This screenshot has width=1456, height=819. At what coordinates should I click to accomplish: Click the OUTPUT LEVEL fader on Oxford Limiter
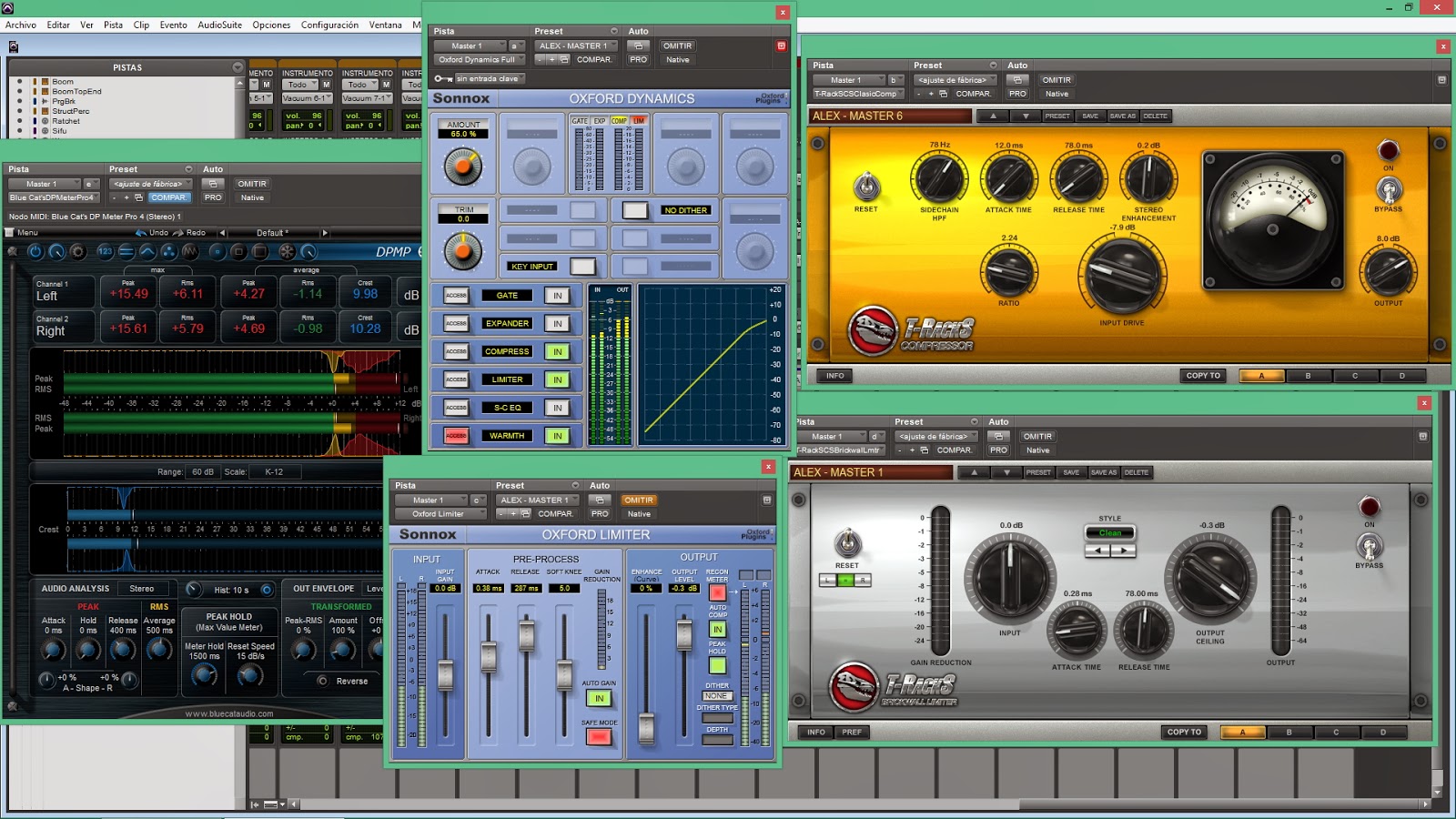(684, 634)
